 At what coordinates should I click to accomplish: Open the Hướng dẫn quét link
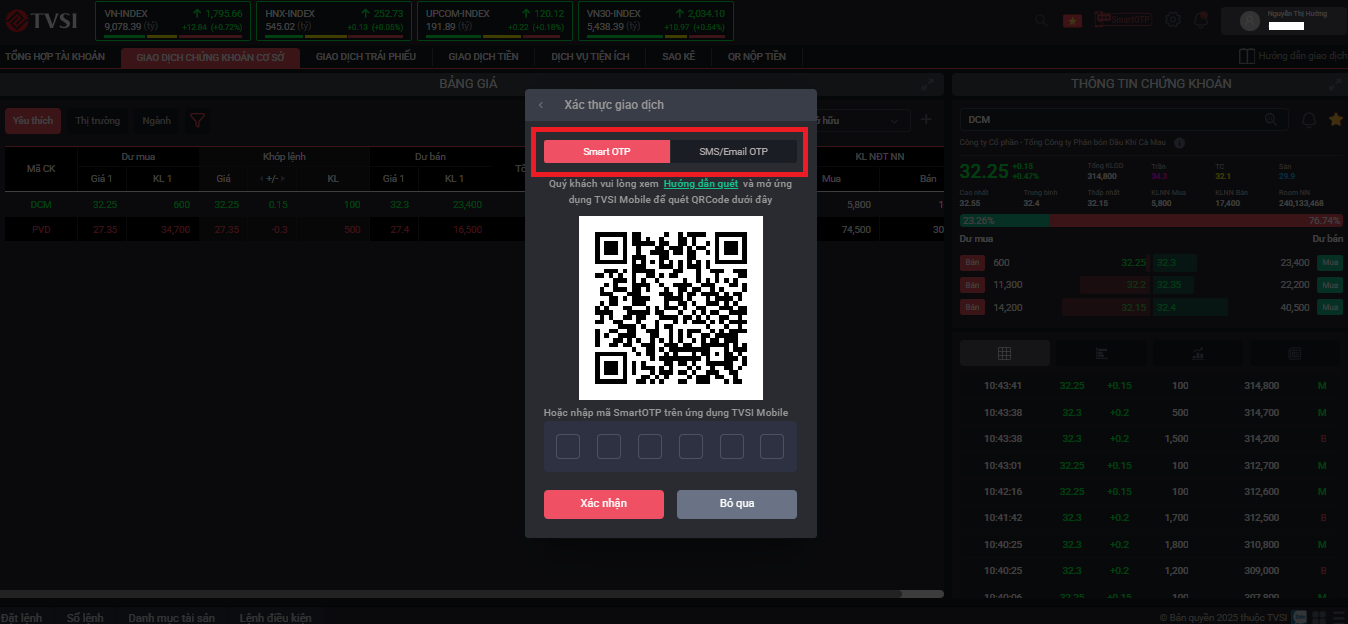[700, 184]
